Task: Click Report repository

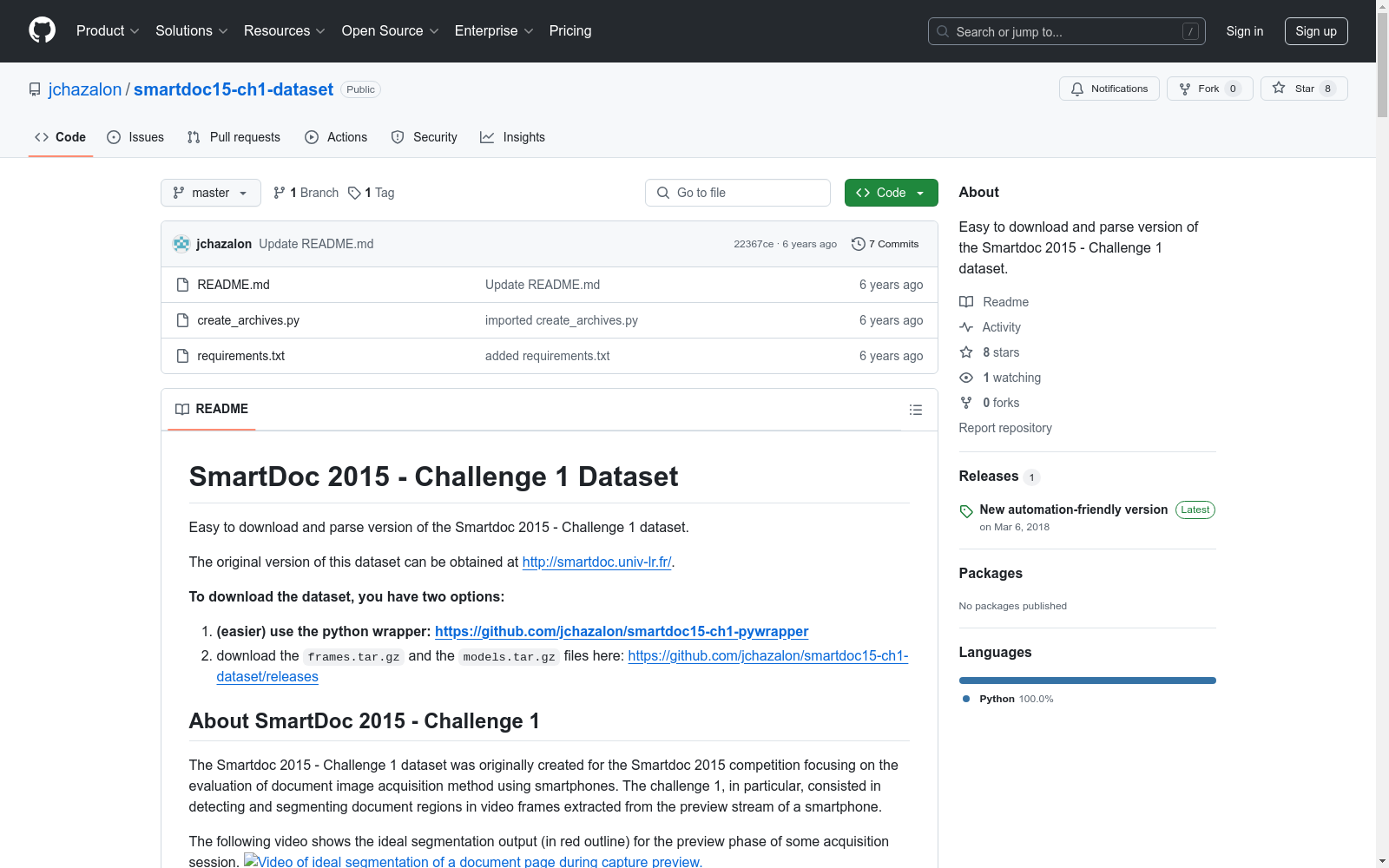Action: tap(1005, 428)
